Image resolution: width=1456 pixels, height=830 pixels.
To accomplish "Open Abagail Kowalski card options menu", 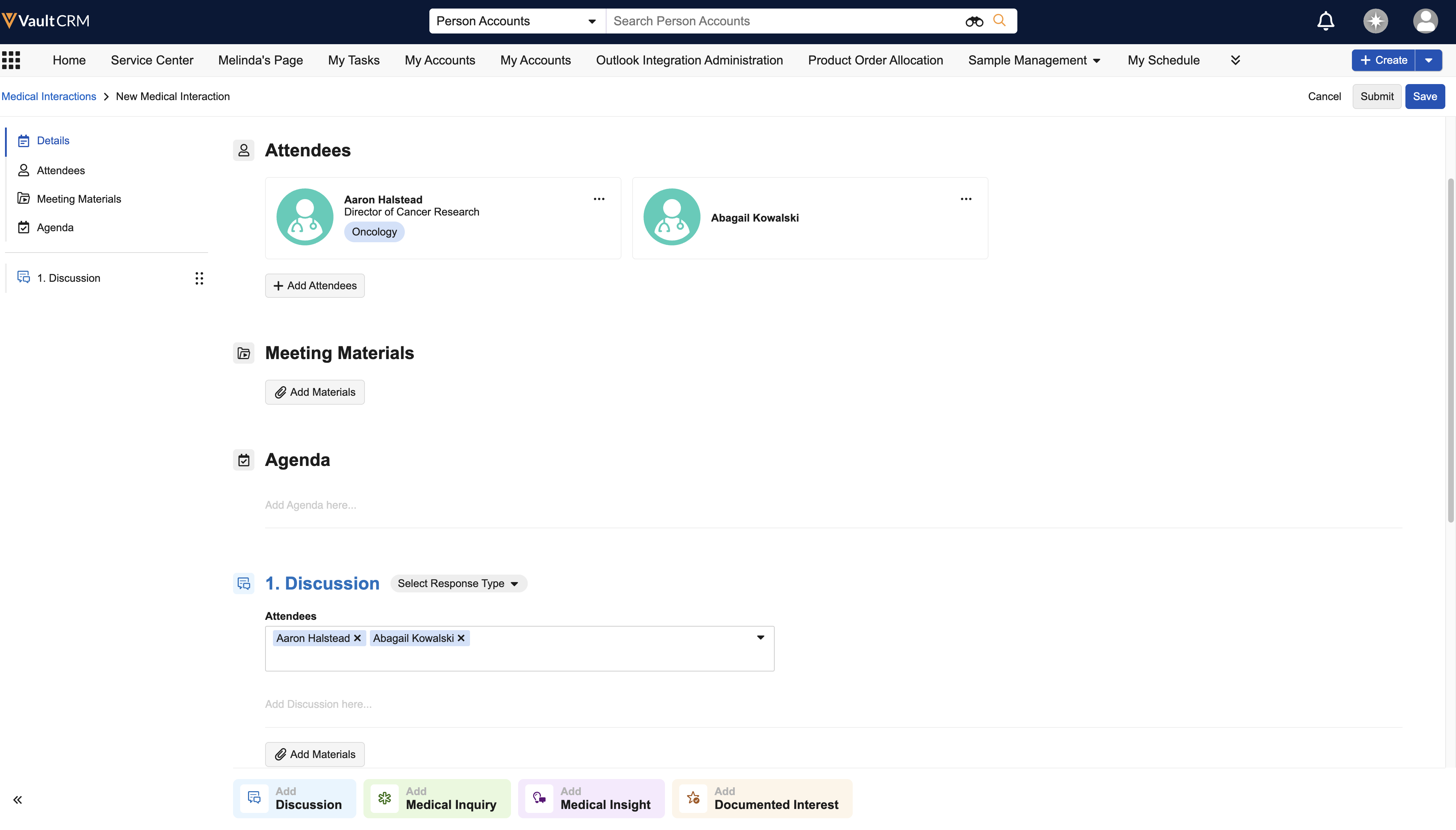I will [x=966, y=199].
